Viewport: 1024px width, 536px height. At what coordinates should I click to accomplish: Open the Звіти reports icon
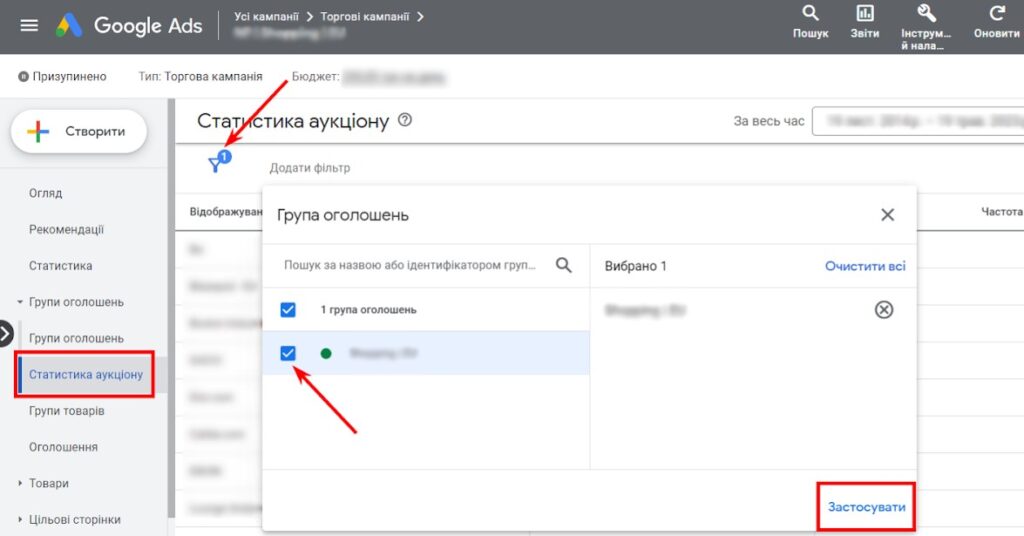(x=865, y=22)
